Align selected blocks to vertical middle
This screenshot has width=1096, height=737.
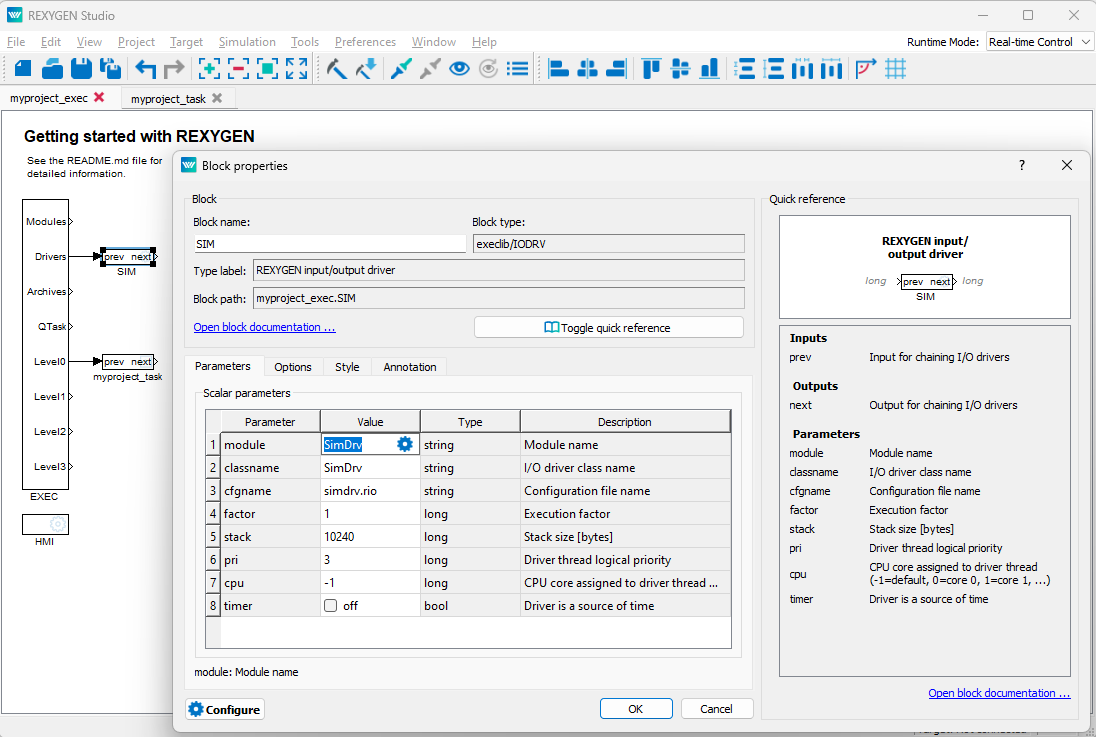click(680, 69)
